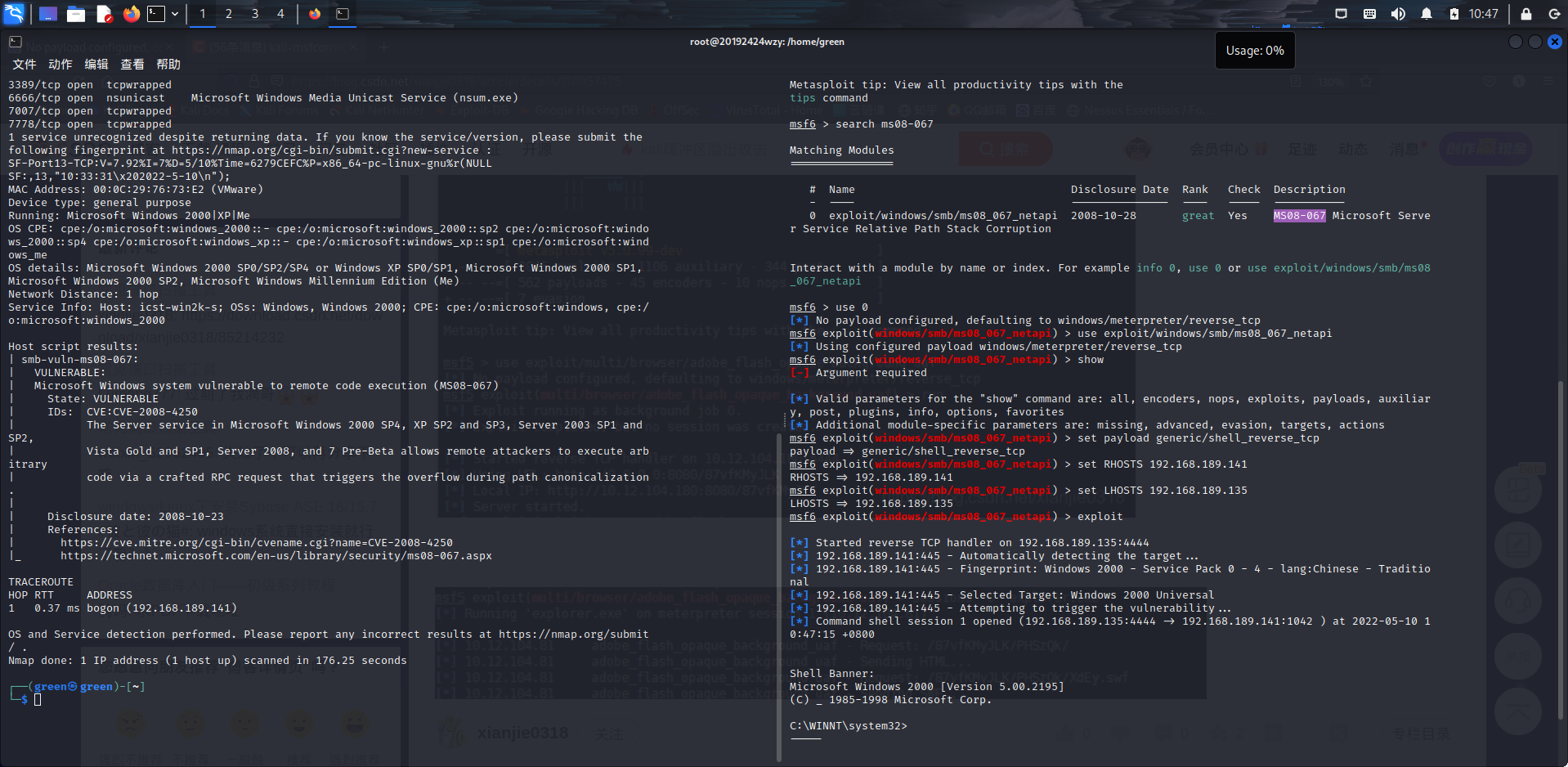Open the 帮助 menu

coord(168,65)
